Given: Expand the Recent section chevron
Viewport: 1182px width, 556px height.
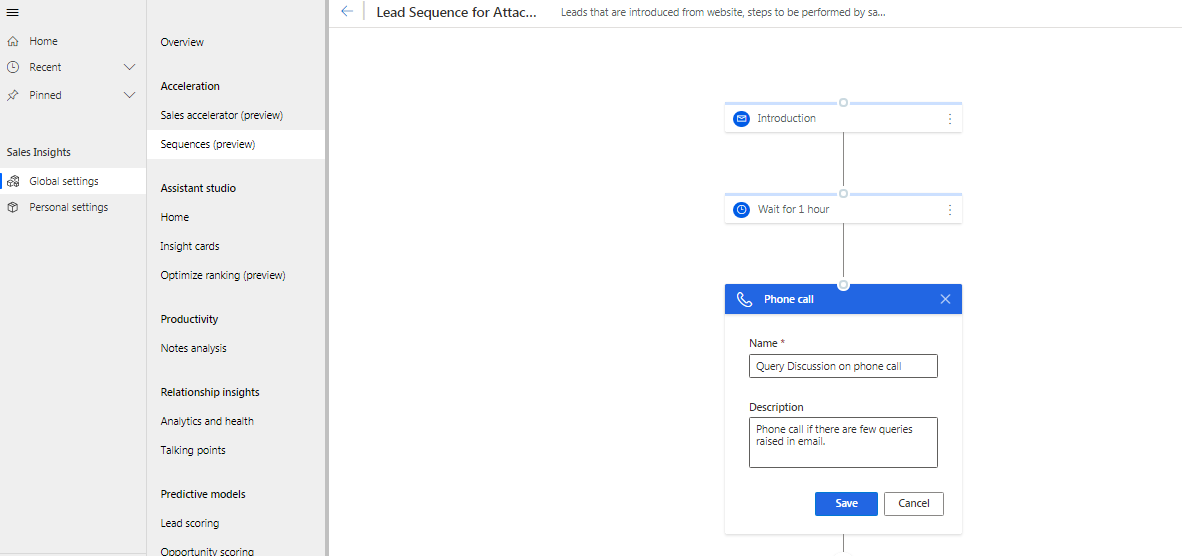Looking at the screenshot, I should [x=129, y=67].
